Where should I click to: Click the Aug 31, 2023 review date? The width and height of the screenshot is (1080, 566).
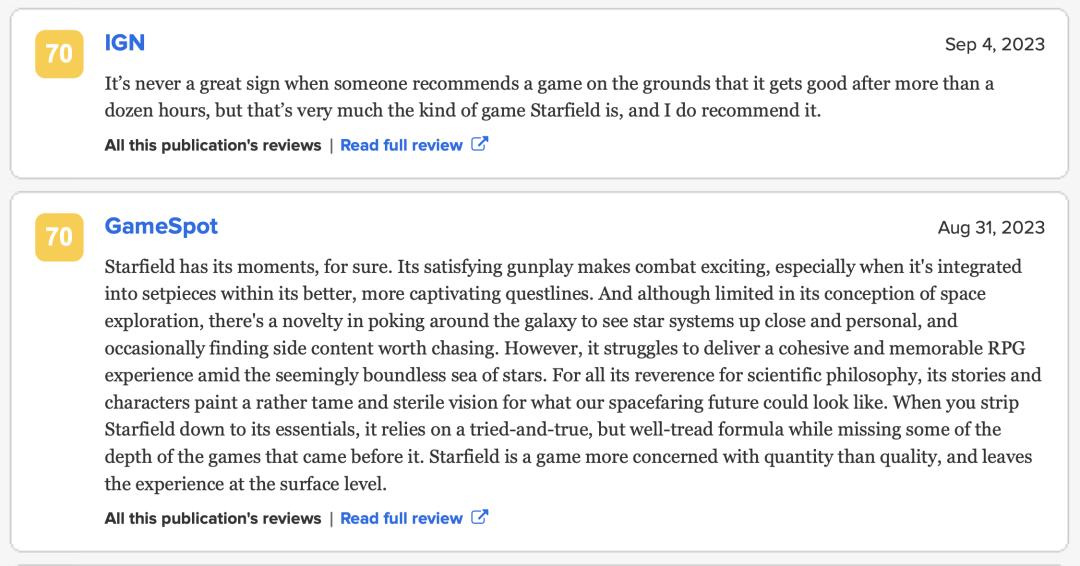click(x=991, y=227)
